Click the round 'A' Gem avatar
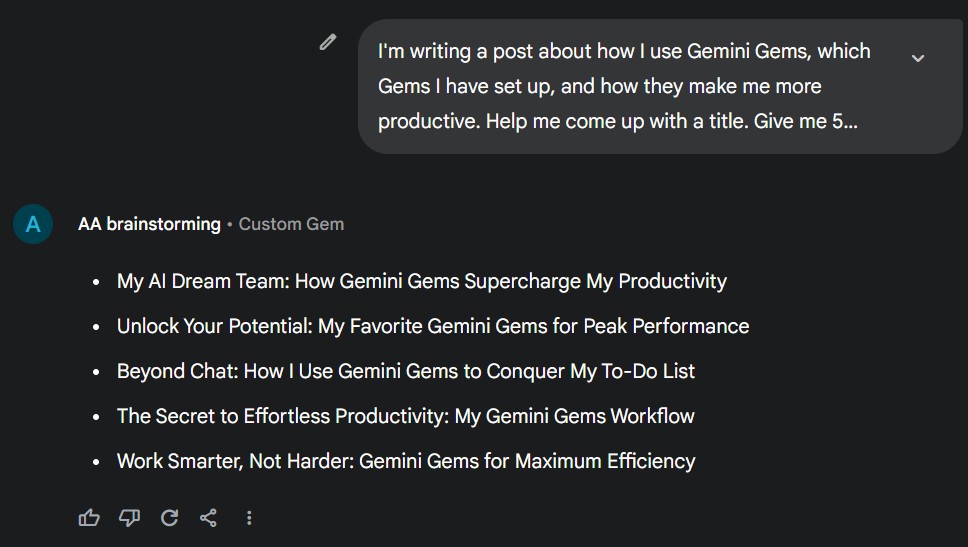Viewport: 968px width, 547px height. coord(33,224)
